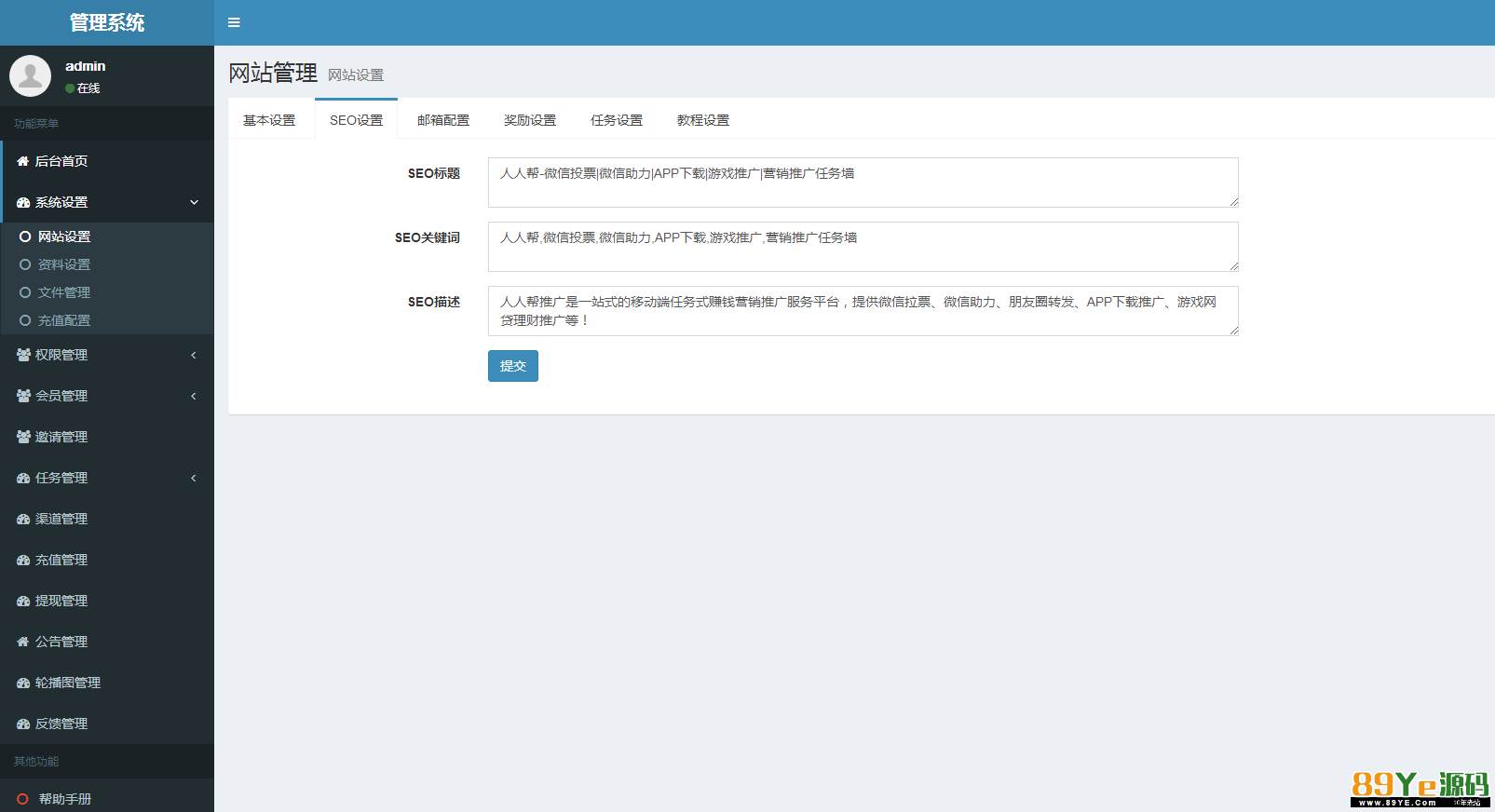Image resolution: width=1495 pixels, height=812 pixels.
Task: Open the 邮箱配置 tab
Action: (x=443, y=120)
